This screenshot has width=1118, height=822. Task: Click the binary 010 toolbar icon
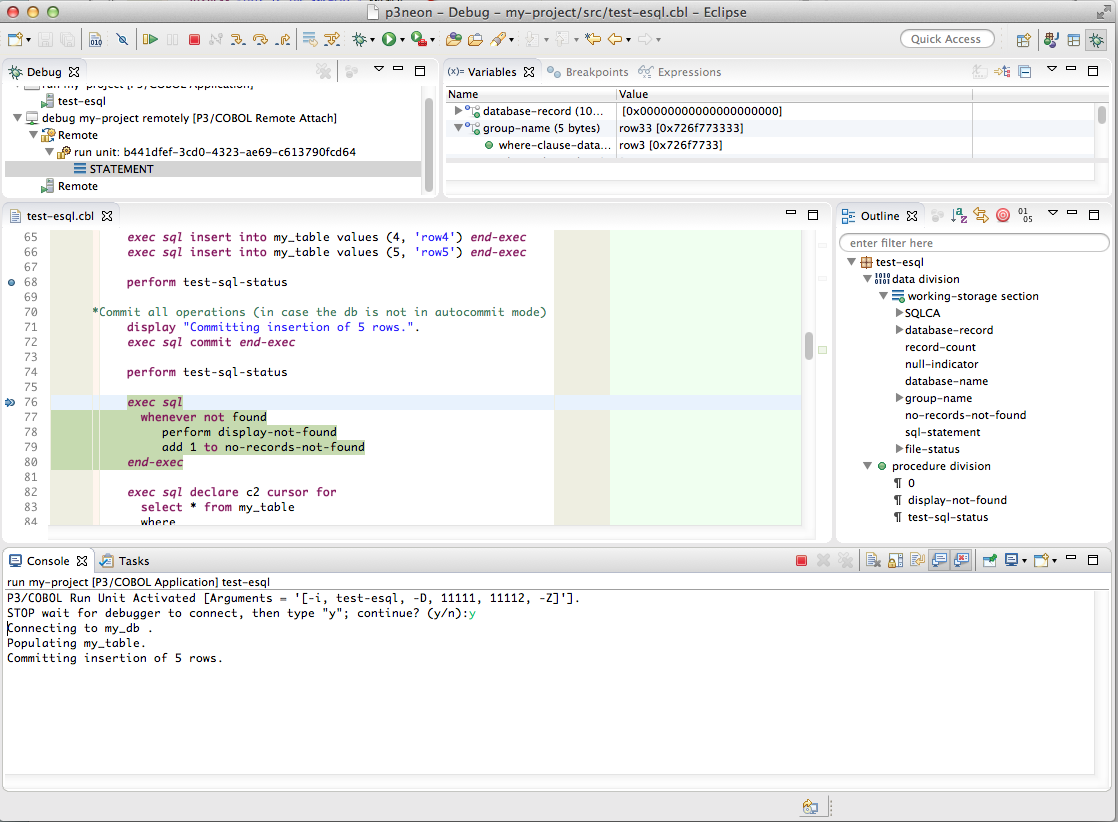pos(96,39)
